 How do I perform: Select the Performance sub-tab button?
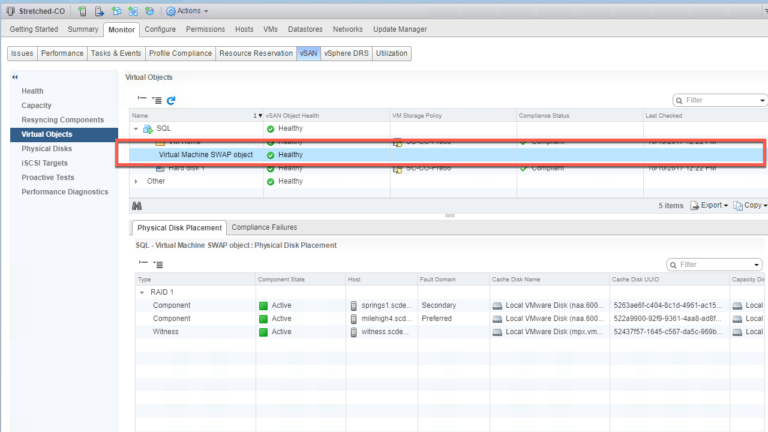click(x=62, y=53)
